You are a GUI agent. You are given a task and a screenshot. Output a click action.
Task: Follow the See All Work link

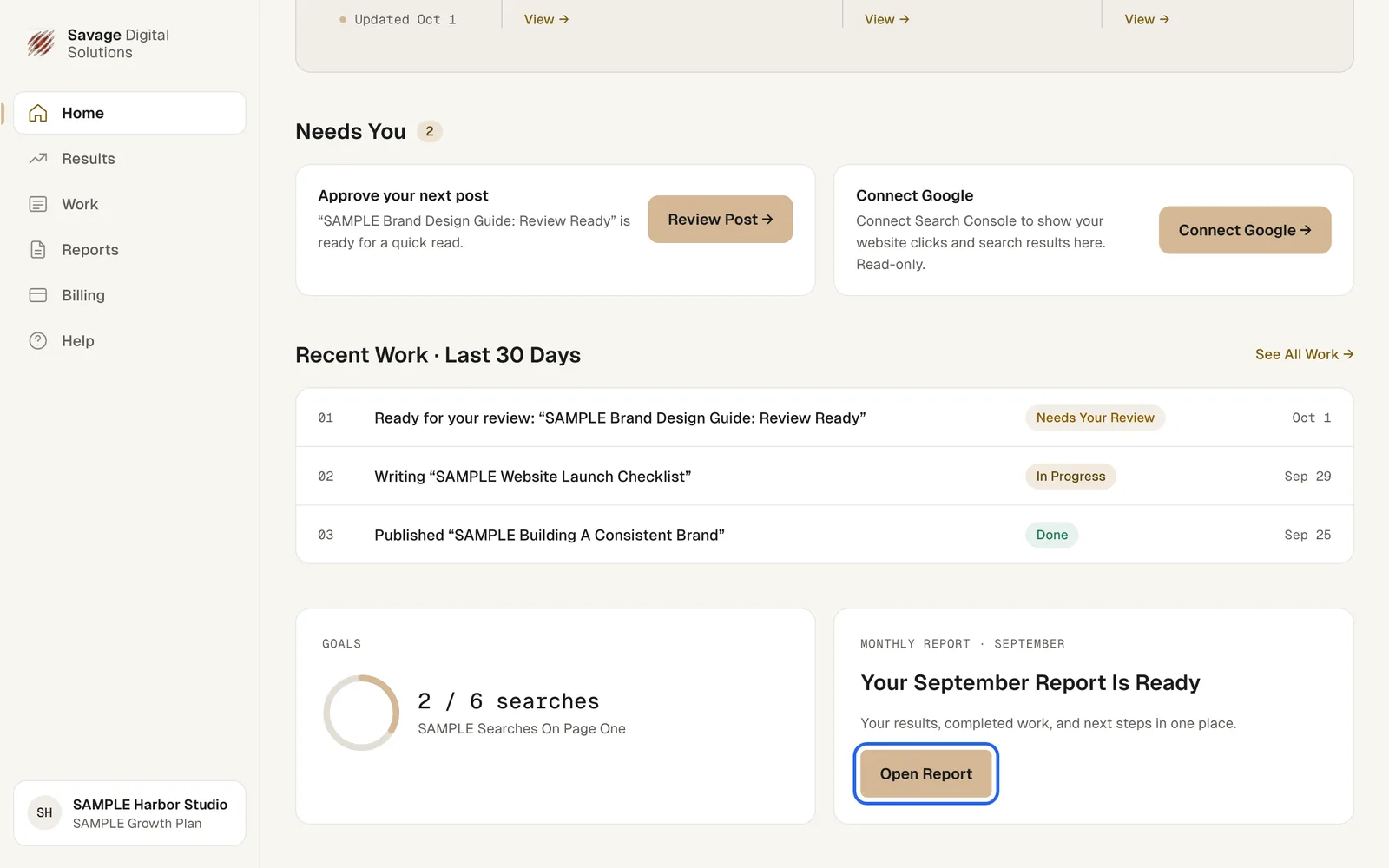1304,354
